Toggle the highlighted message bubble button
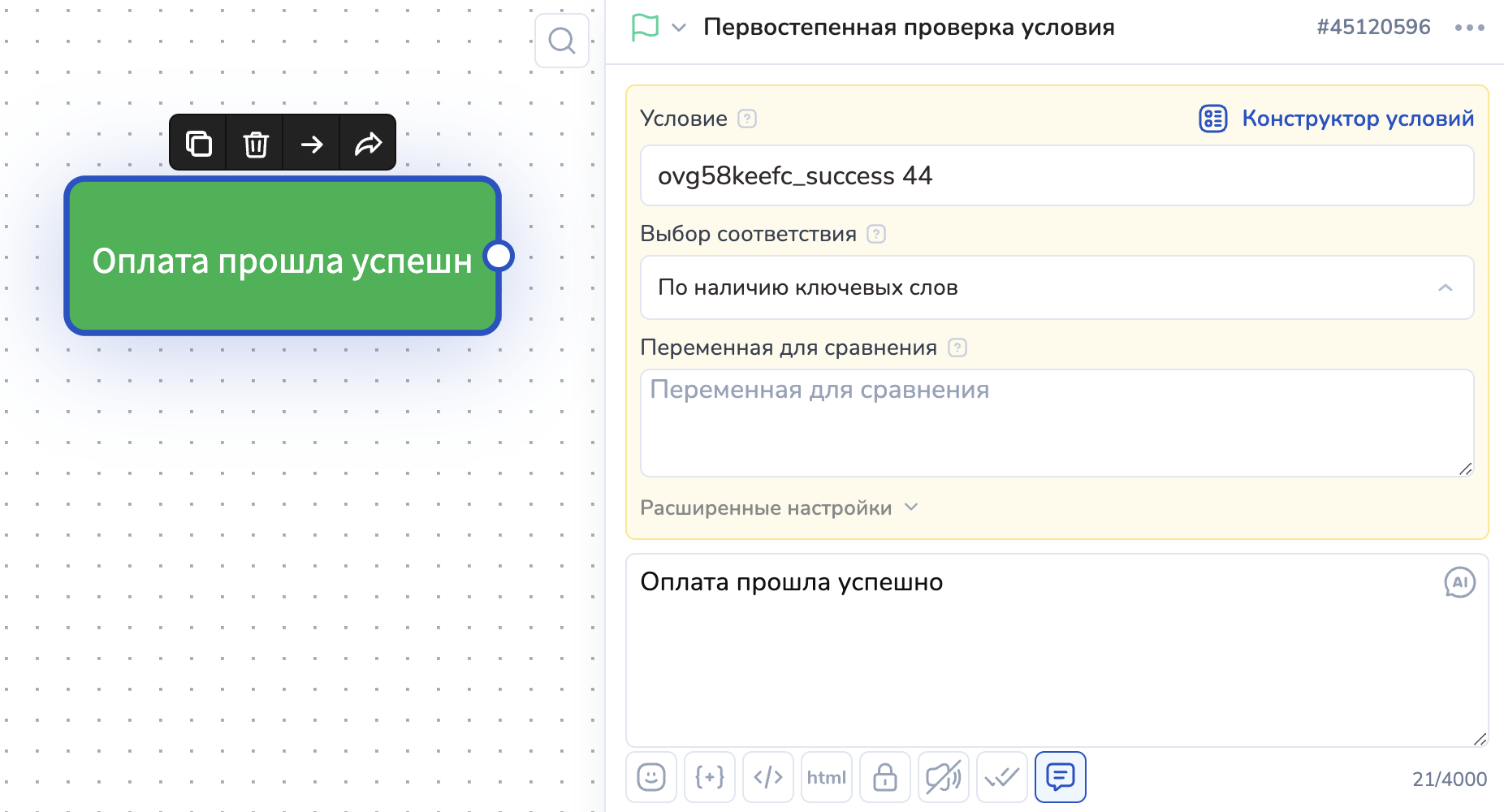 [x=1060, y=777]
